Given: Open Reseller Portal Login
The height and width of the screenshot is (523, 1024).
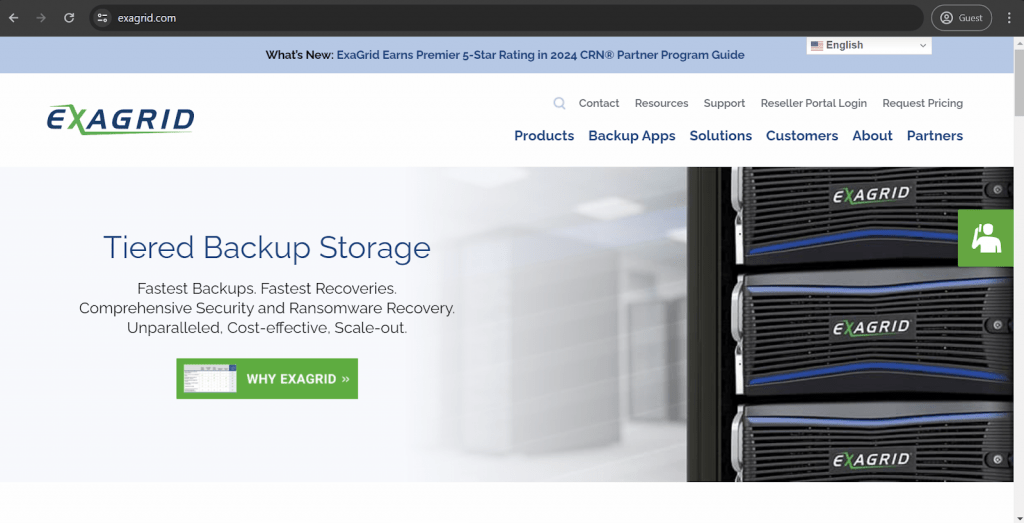Looking at the screenshot, I should pos(813,103).
